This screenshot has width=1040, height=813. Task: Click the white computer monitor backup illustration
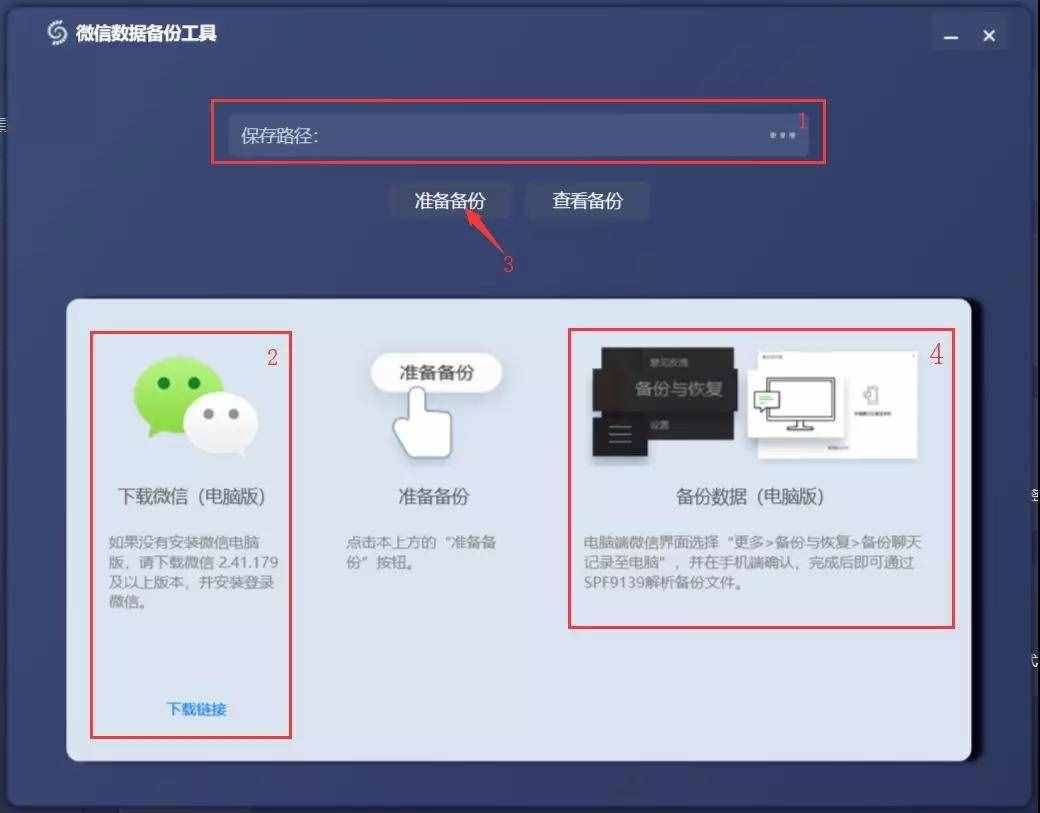832,405
